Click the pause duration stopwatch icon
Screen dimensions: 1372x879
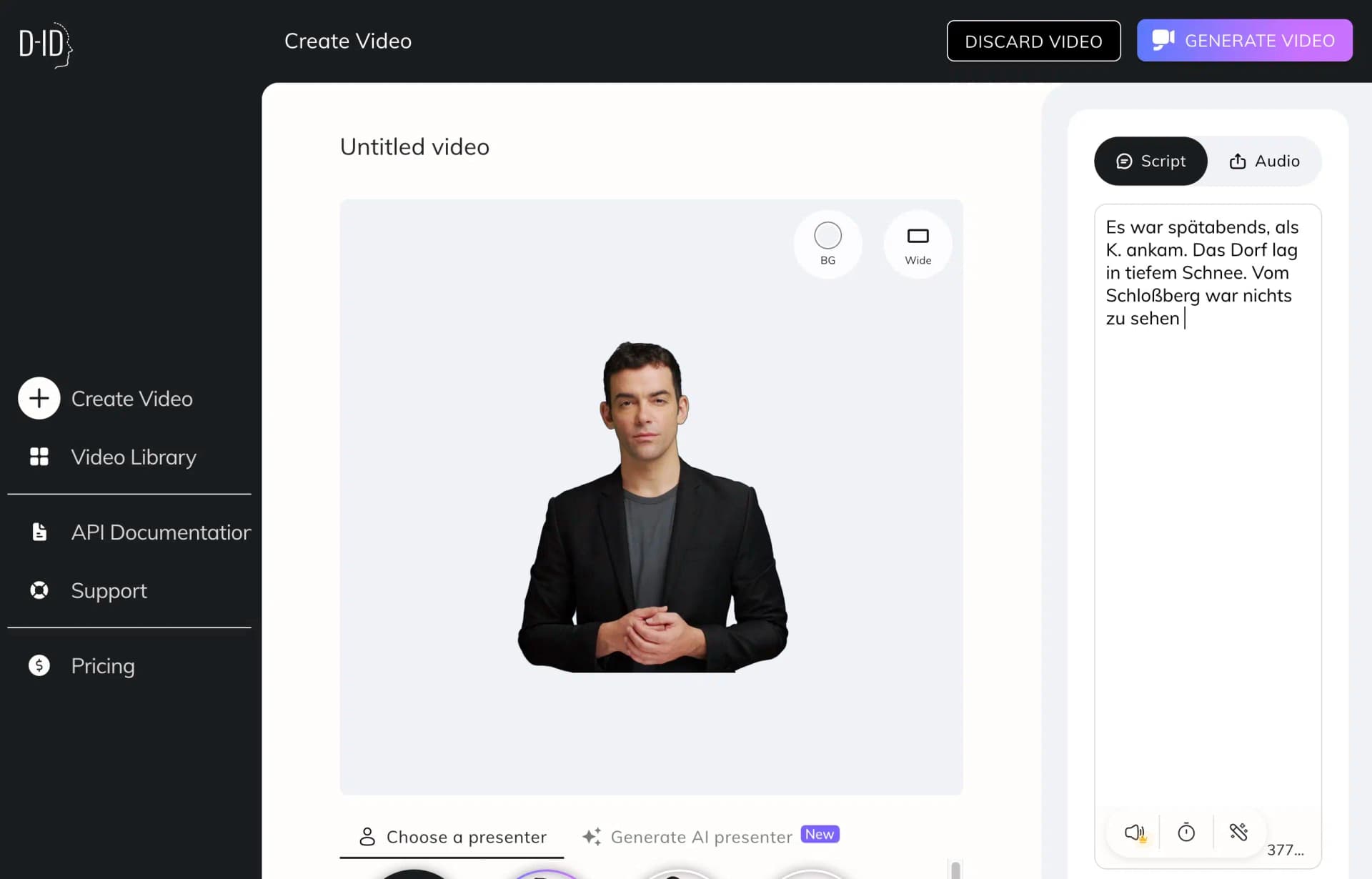point(1186,832)
